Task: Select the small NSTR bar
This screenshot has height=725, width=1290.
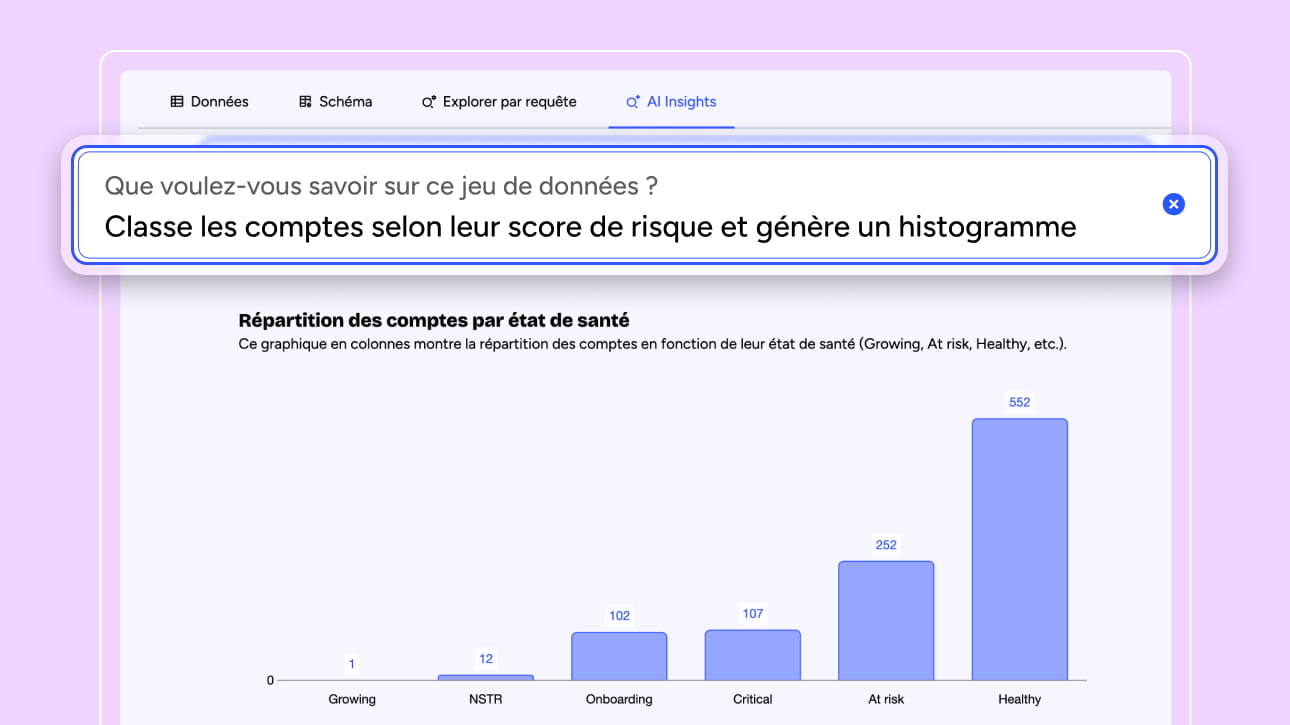Action: [485, 677]
